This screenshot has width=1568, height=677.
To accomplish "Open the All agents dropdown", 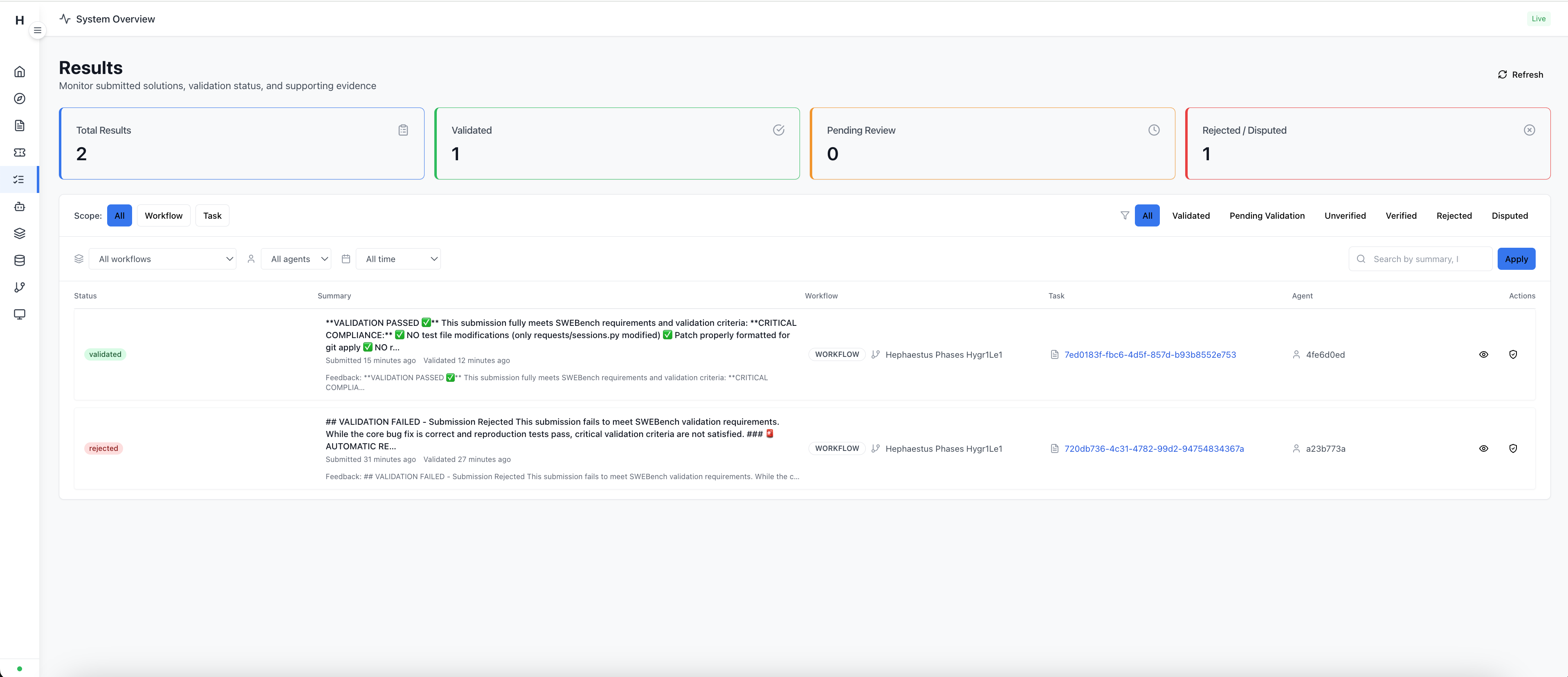I will (296, 259).
